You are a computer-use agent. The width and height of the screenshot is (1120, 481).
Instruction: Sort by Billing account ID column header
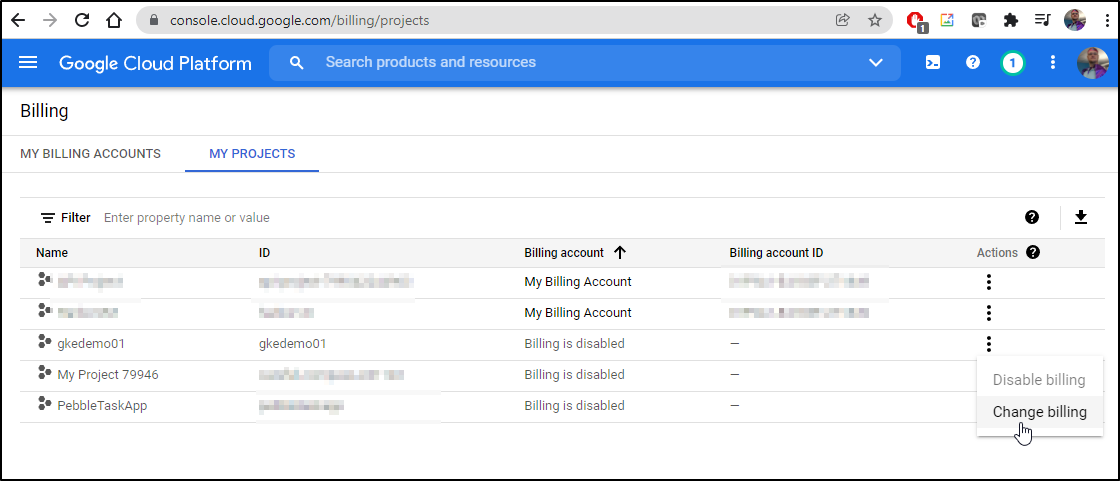776,252
